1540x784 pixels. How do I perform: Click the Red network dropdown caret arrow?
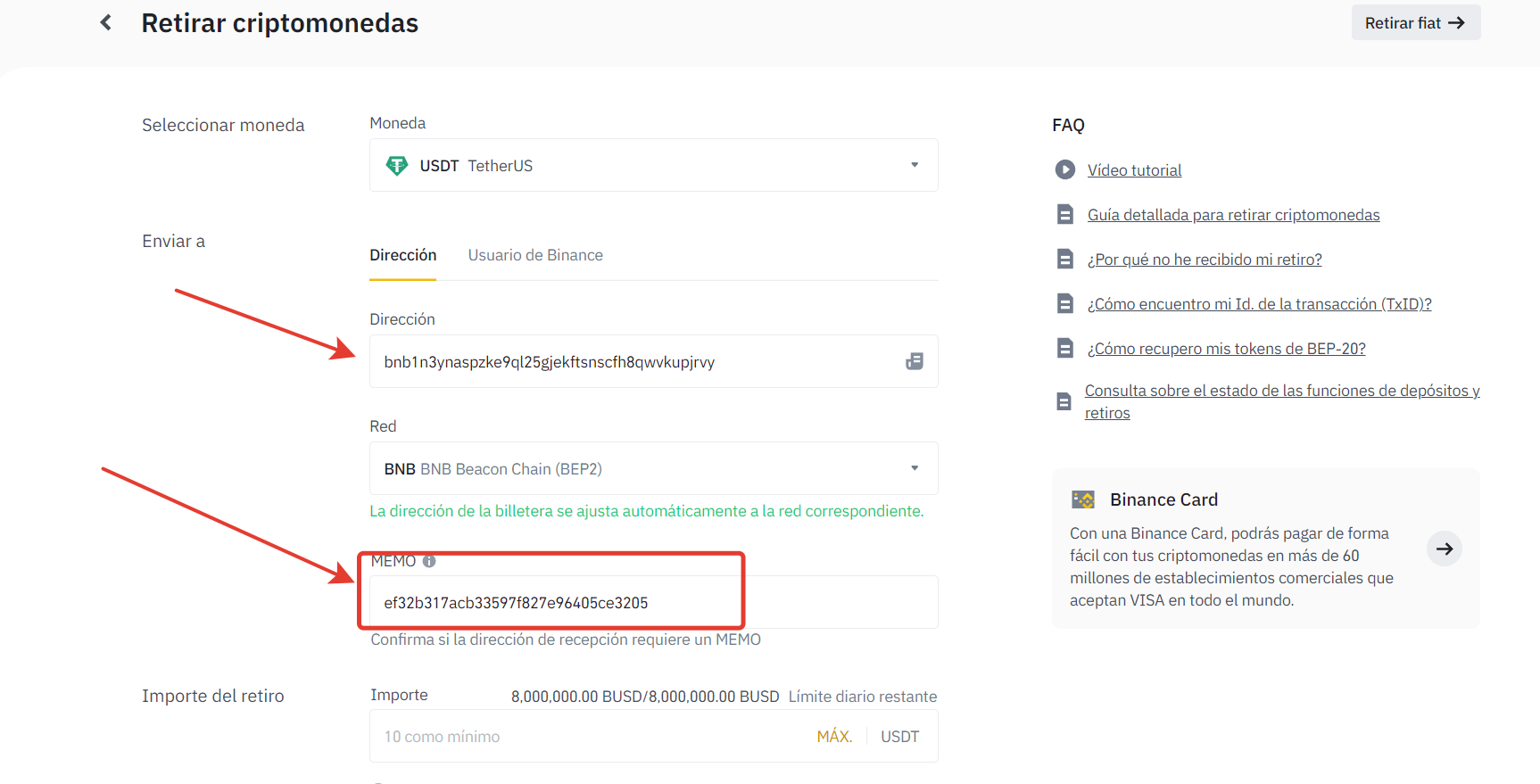(x=915, y=468)
